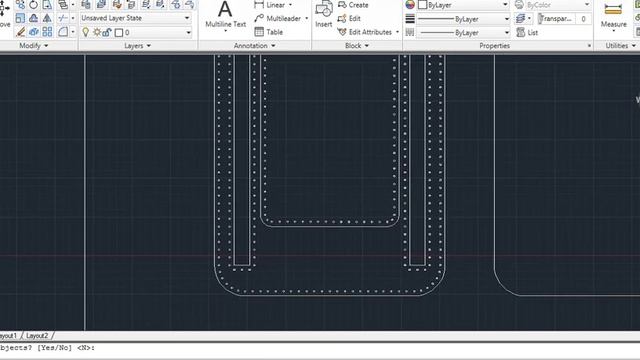The width and height of the screenshot is (640, 360).
Task: Expand the Annotation panel
Action: click(255, 46)
